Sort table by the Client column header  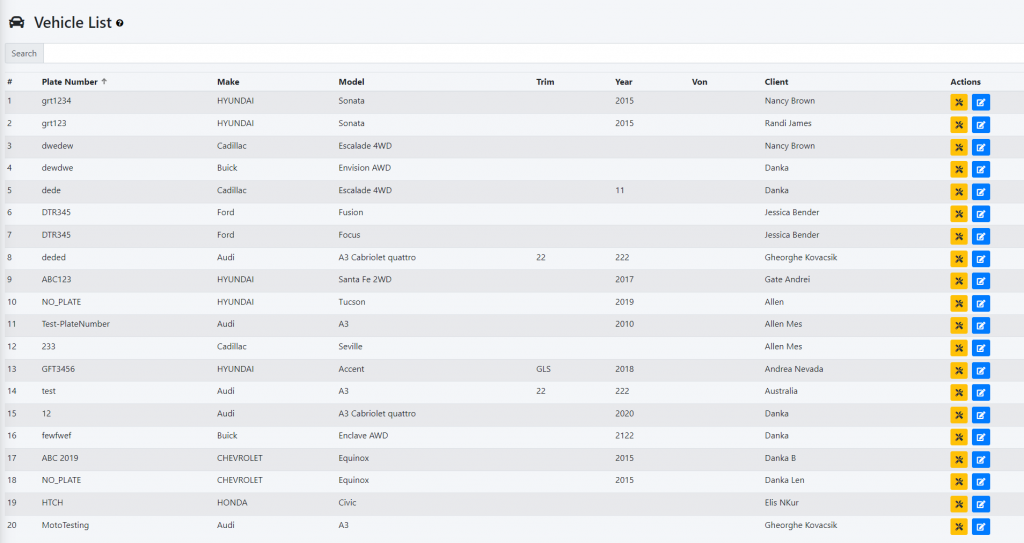[776, 82]
